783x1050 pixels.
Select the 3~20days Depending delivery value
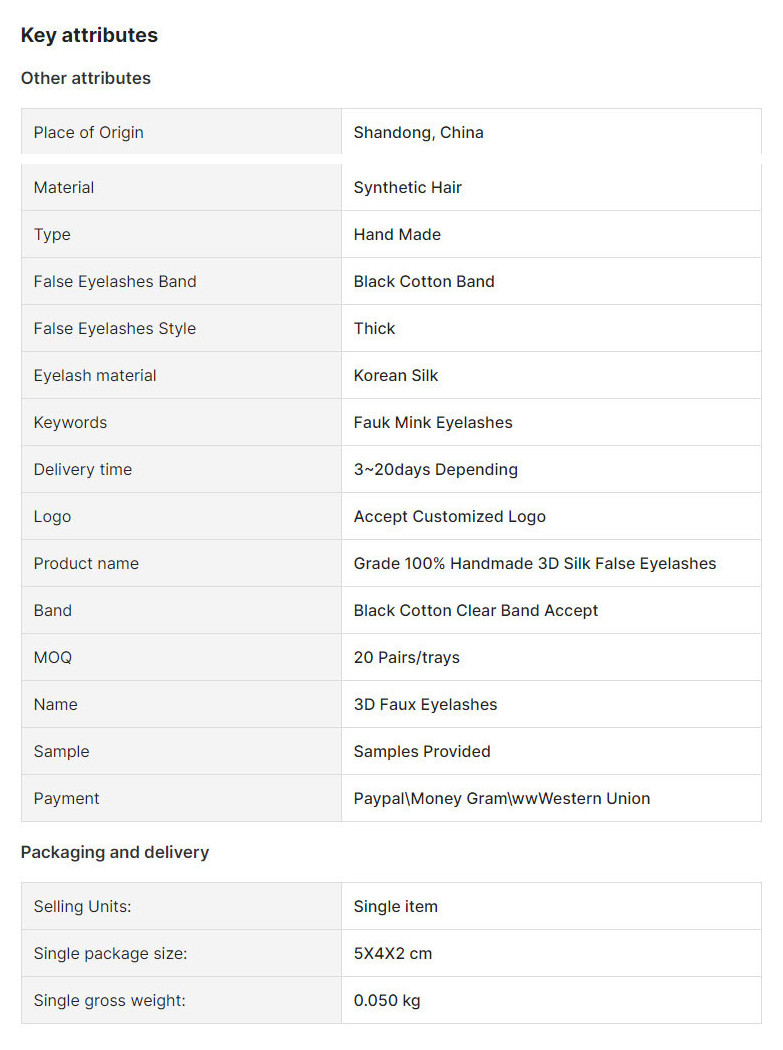click(436, 469)
